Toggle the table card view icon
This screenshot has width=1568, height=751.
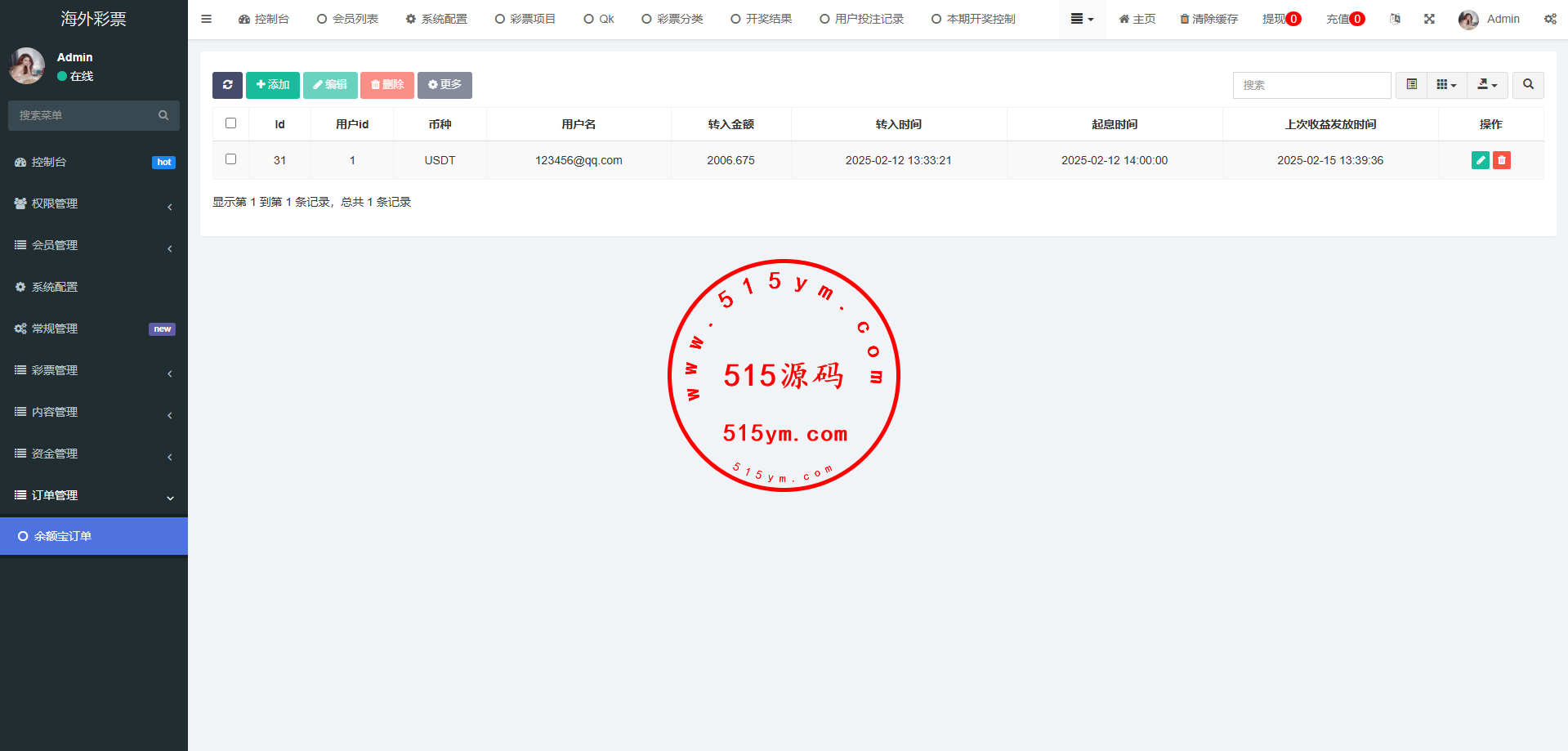tap(1411, 85)
